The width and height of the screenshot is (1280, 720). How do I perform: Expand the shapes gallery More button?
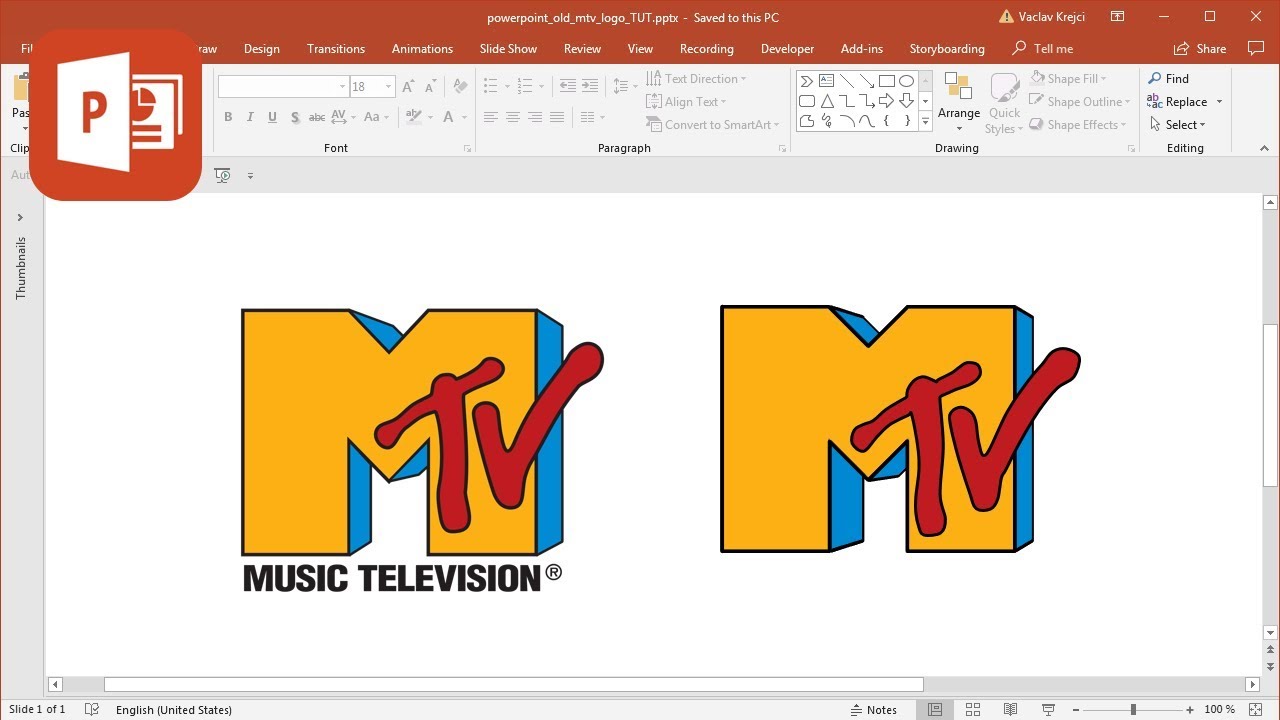(x=925, y=121)
